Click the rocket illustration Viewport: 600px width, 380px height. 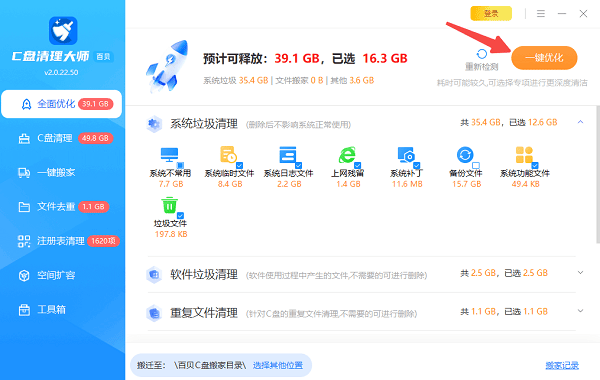point(167,67)
